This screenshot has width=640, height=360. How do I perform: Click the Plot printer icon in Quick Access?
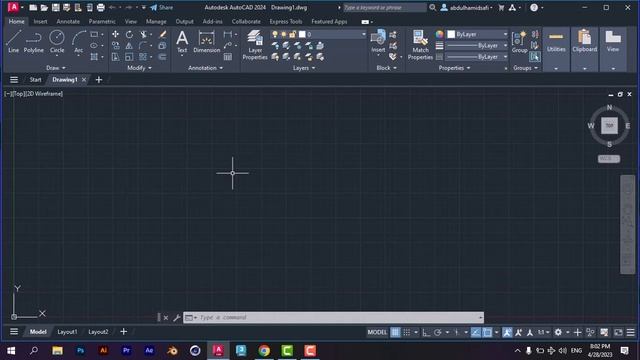100,7
